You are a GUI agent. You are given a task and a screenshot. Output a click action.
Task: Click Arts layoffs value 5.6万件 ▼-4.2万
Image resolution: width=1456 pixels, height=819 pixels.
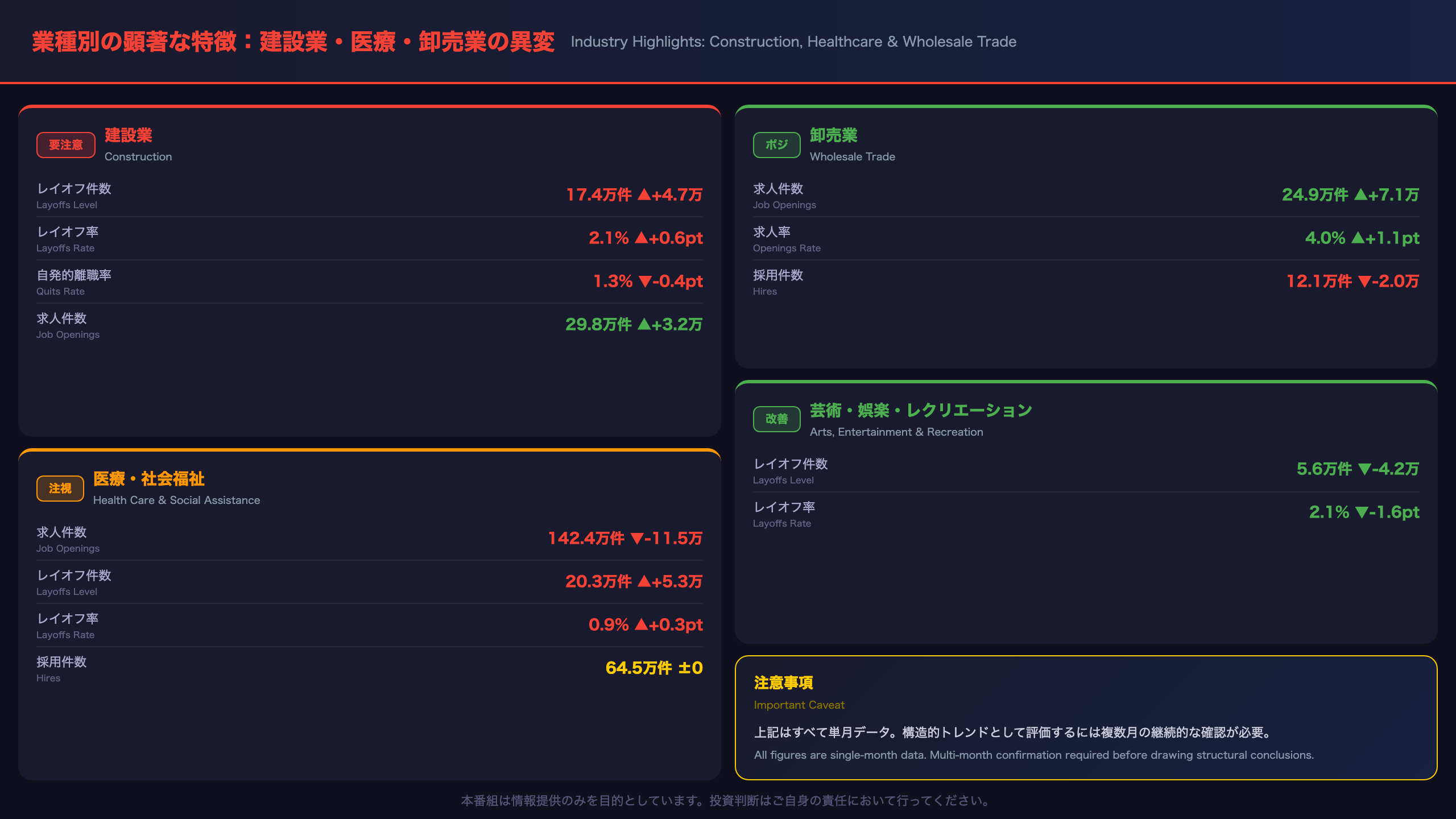click(x=1358, y=469)
